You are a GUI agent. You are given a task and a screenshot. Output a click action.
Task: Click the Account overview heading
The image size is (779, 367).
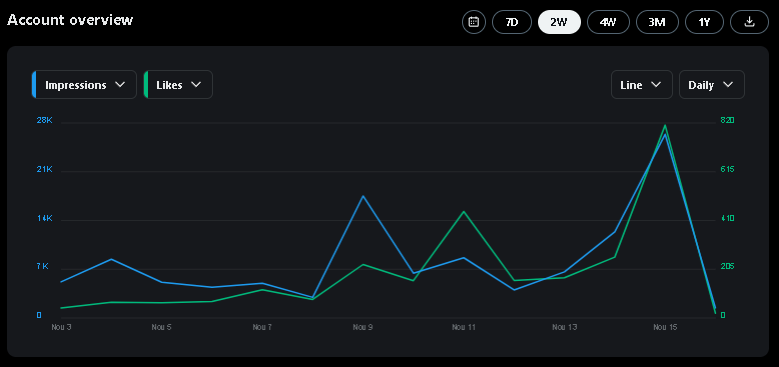(x=70, y=20)
